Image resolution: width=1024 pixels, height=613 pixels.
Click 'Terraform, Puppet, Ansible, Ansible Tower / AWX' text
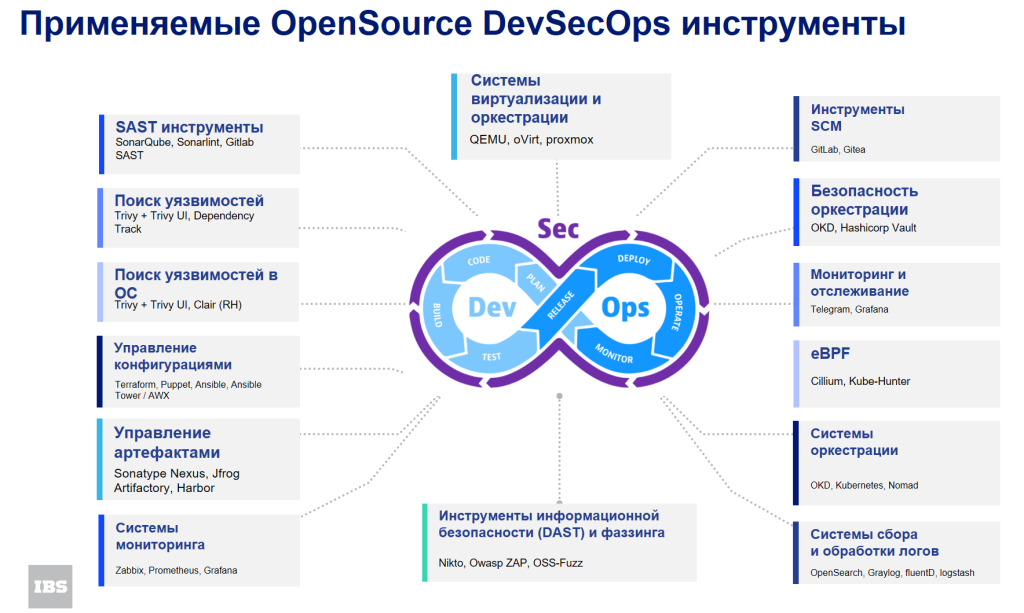coord(188,390)
